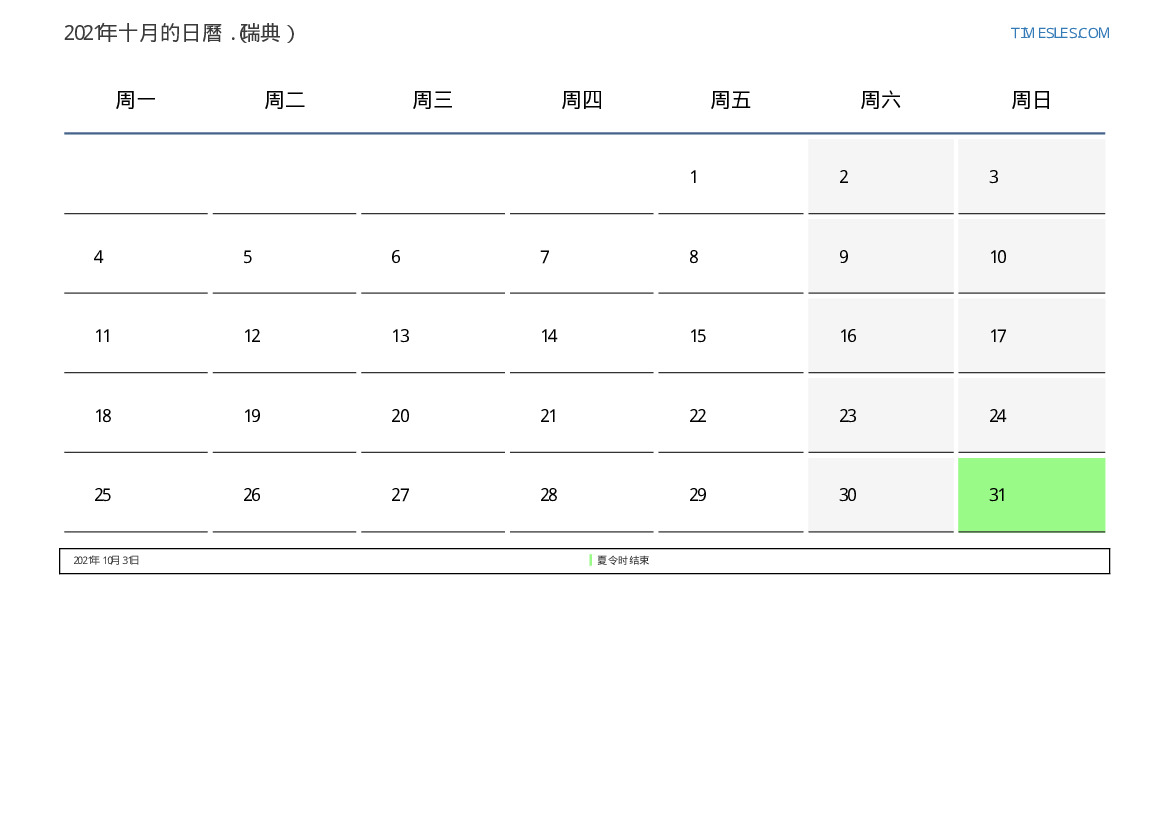
Task: Select the date 10 cell
Action: [1031, 257]
